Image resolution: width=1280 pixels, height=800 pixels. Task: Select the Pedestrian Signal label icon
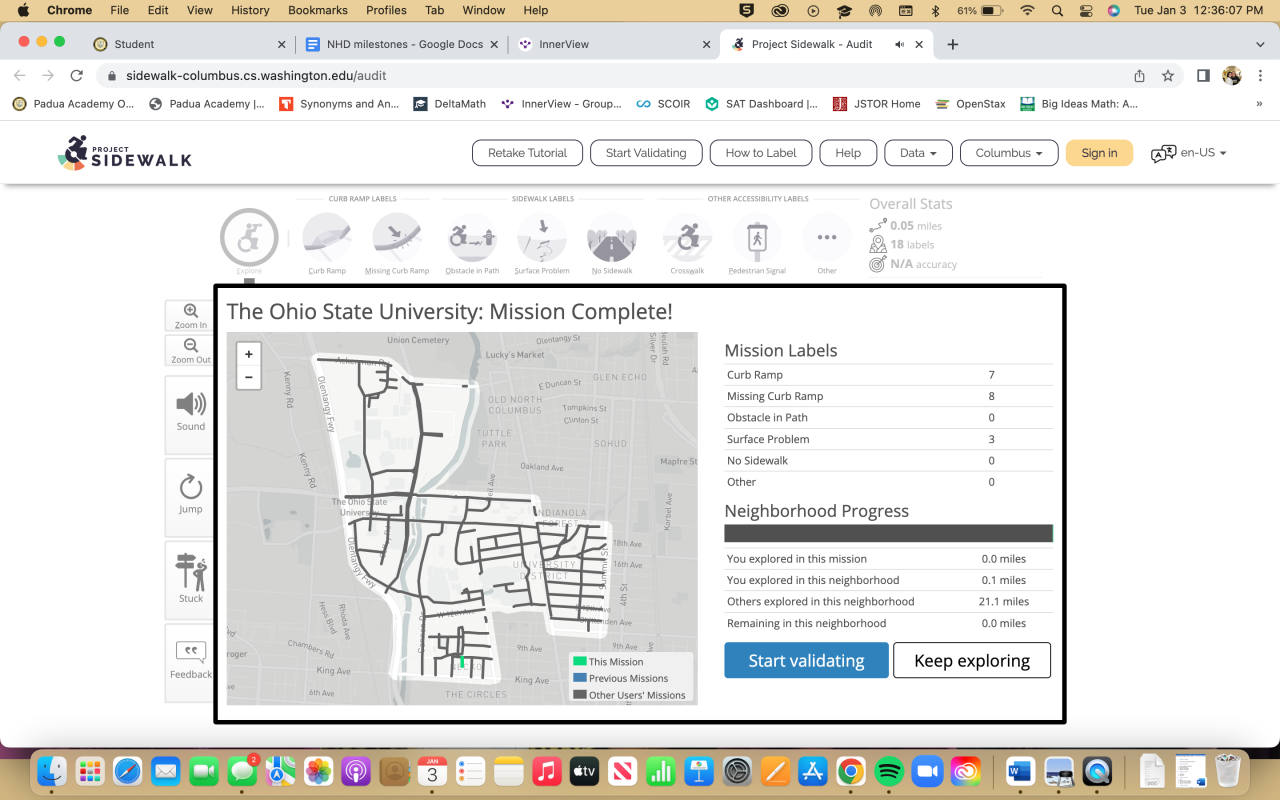(757, 238)
